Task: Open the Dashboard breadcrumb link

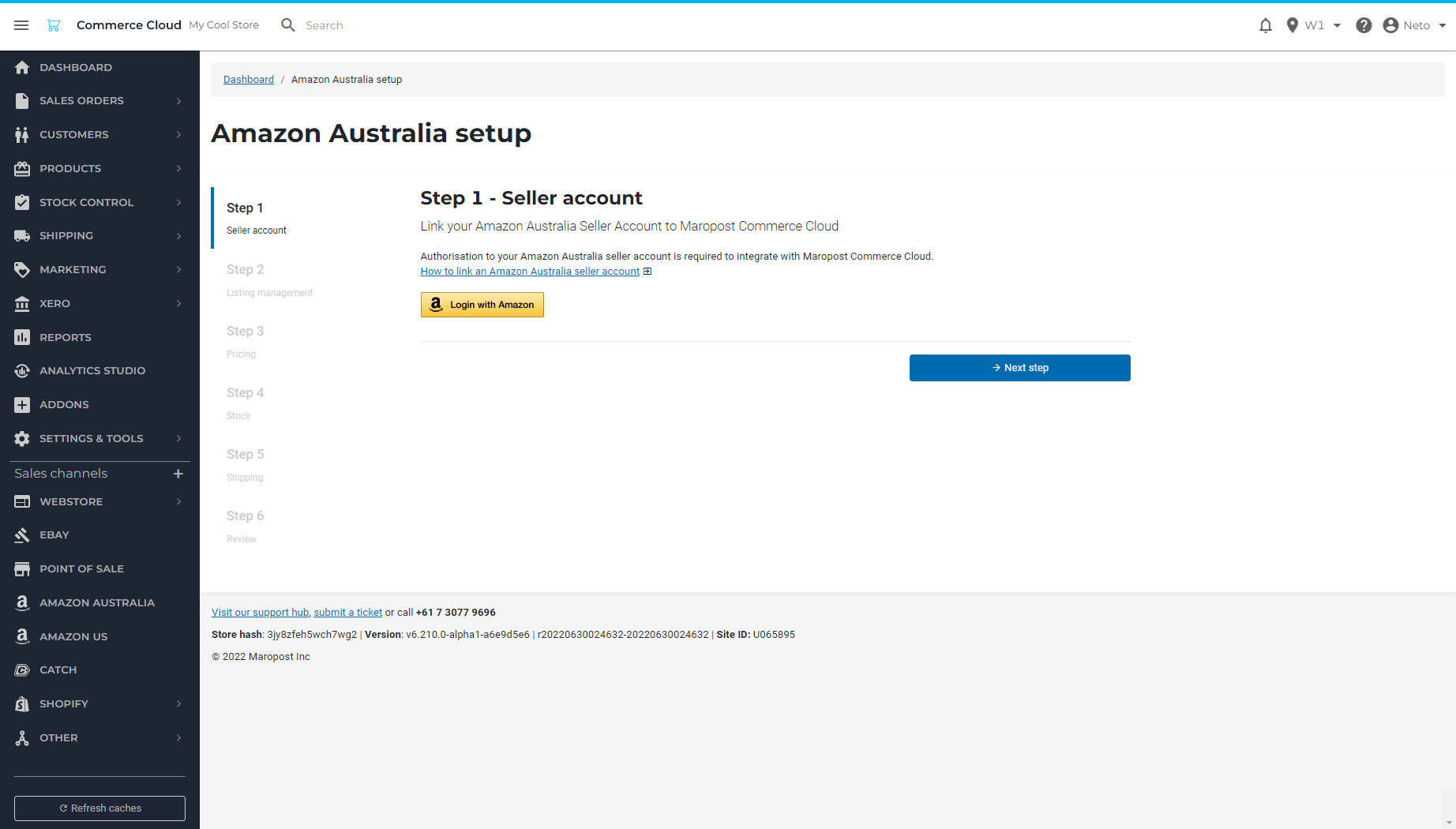Action: (249, 80)
